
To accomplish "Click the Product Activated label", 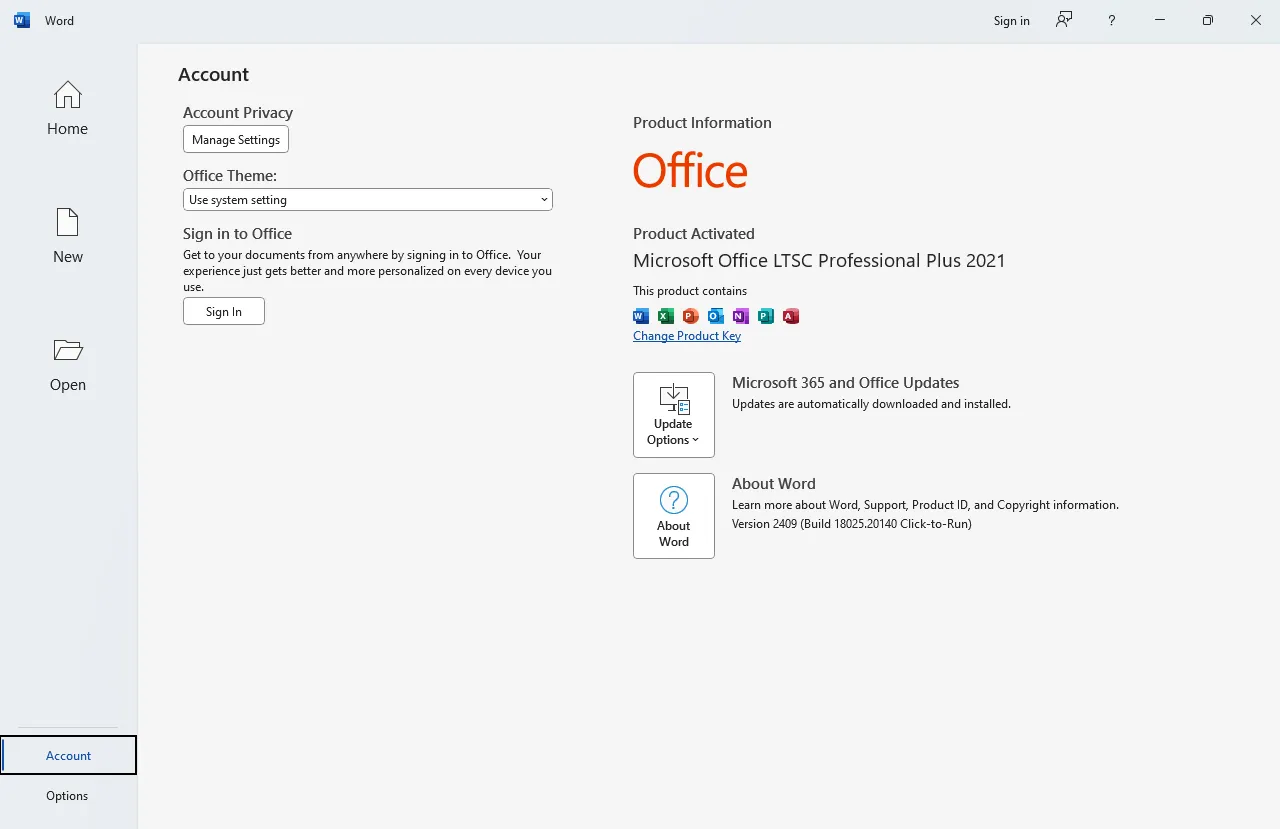I will pos(694,234).
